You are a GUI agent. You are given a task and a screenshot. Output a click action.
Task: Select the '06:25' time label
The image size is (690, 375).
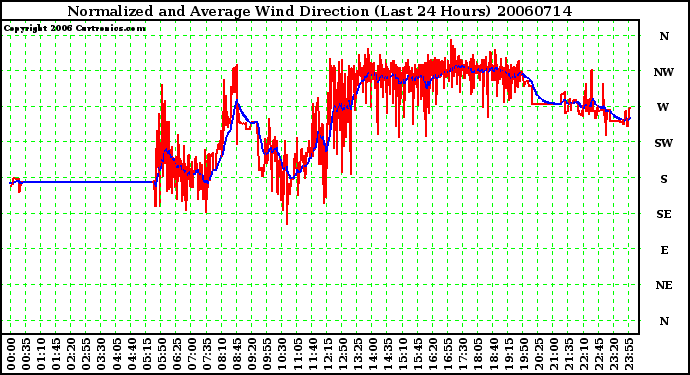coord(177,354)
